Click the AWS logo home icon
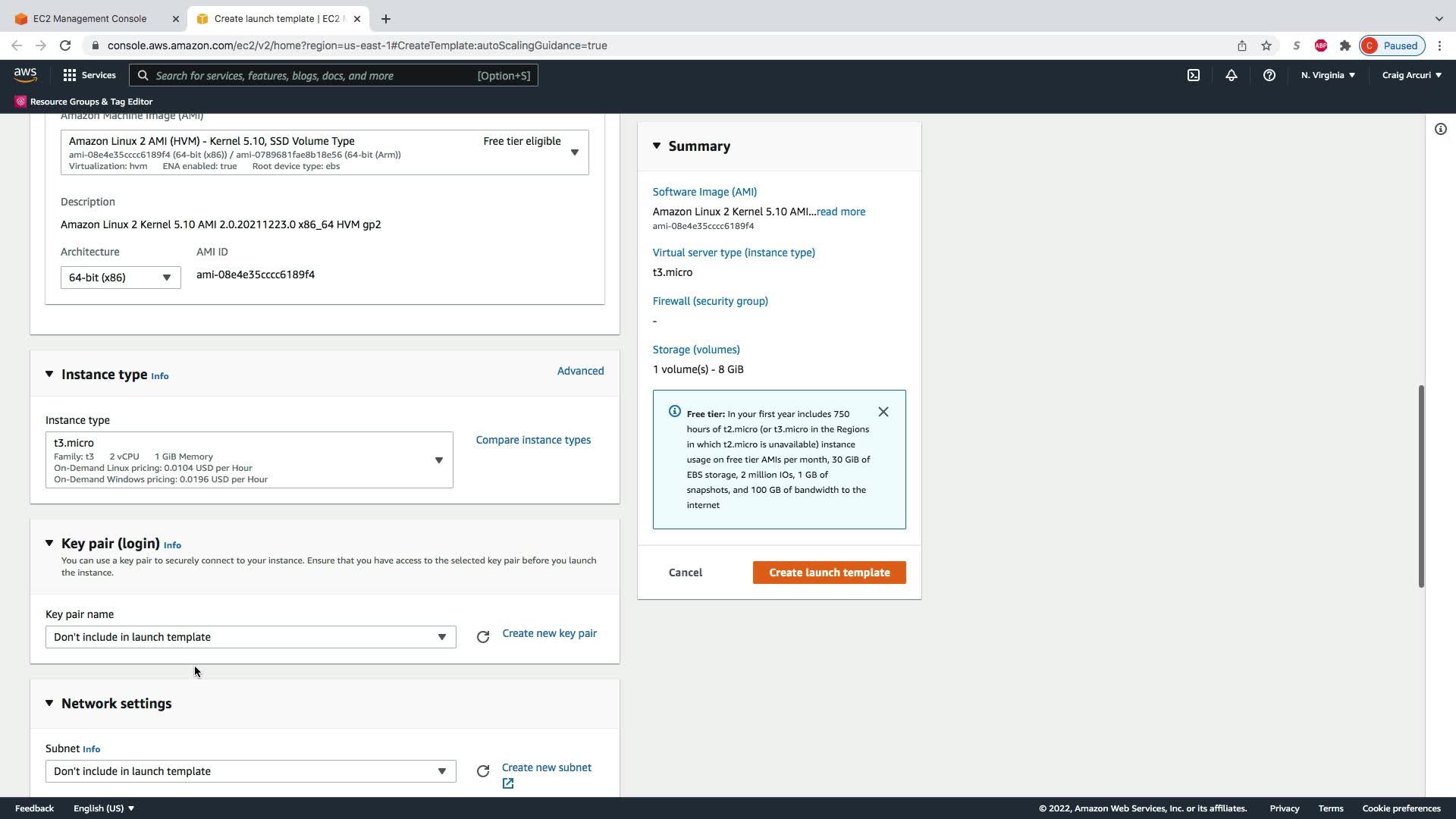Screen dimensions: 1456x819 pos(25,74)
